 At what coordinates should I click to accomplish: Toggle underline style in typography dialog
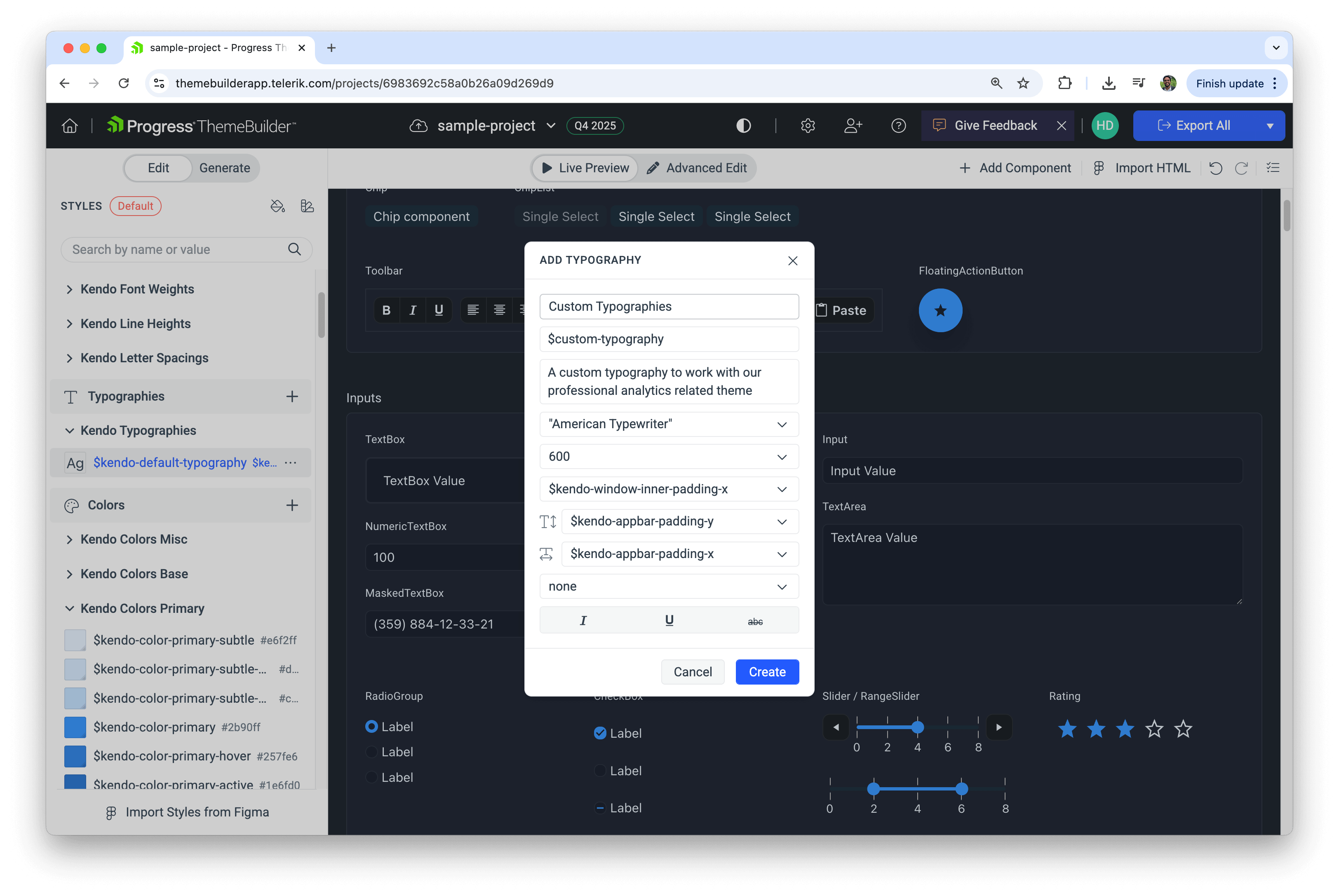click(669, 621)
